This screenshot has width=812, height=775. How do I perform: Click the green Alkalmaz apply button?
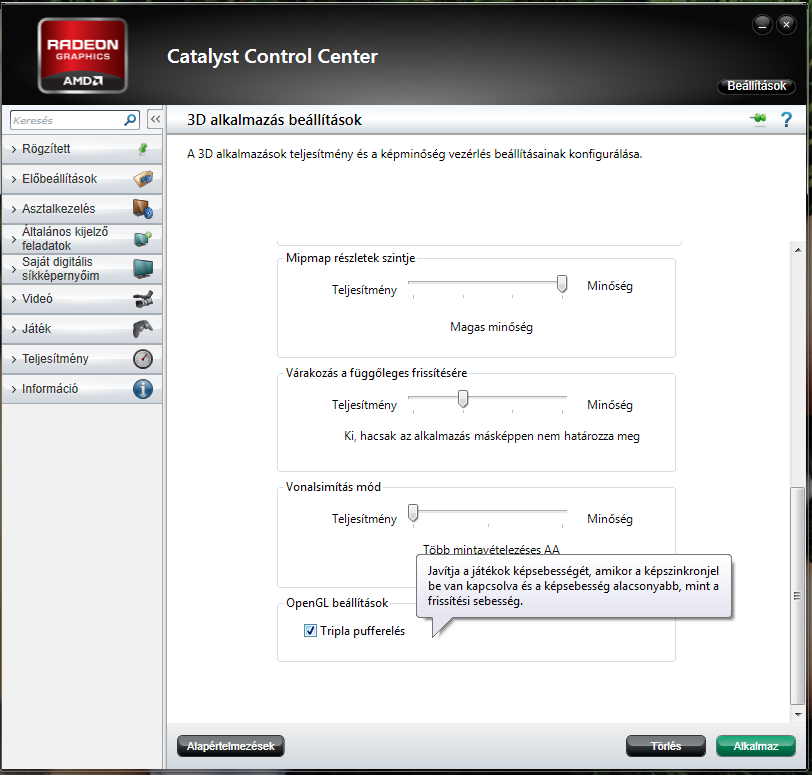pos(756,746)
